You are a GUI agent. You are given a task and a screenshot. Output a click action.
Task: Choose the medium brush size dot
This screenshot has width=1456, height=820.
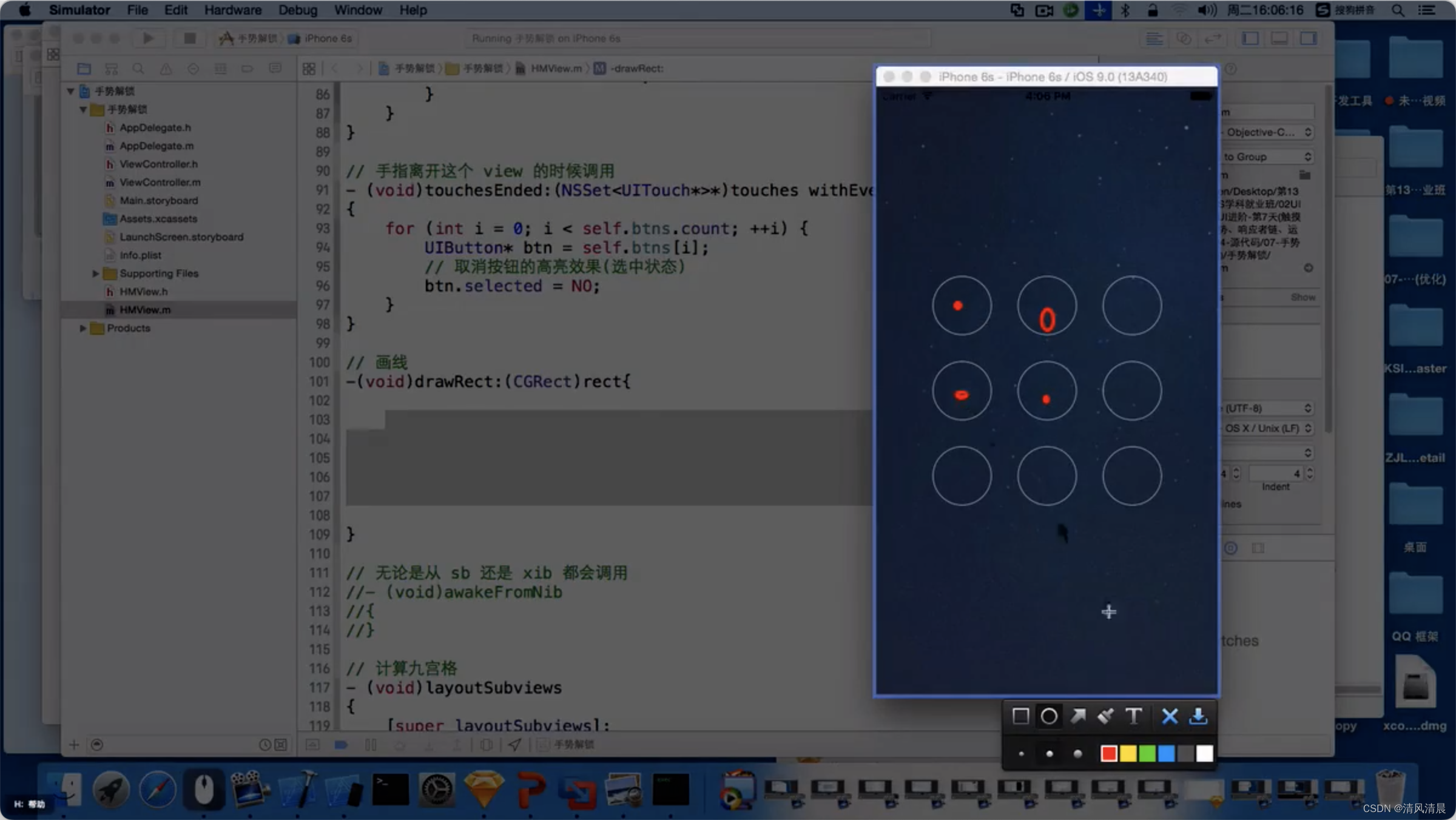[x=1050, y=754]
